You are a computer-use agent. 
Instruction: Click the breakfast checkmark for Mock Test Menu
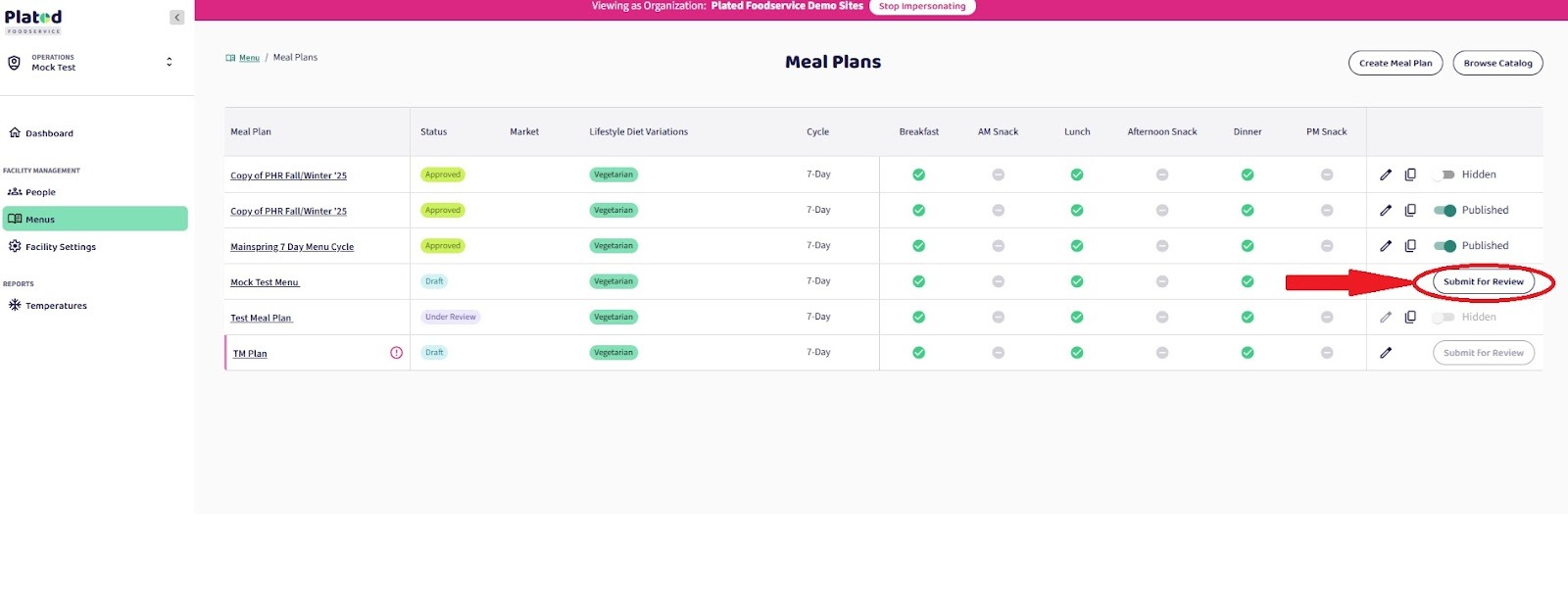[x=918, y=281]
